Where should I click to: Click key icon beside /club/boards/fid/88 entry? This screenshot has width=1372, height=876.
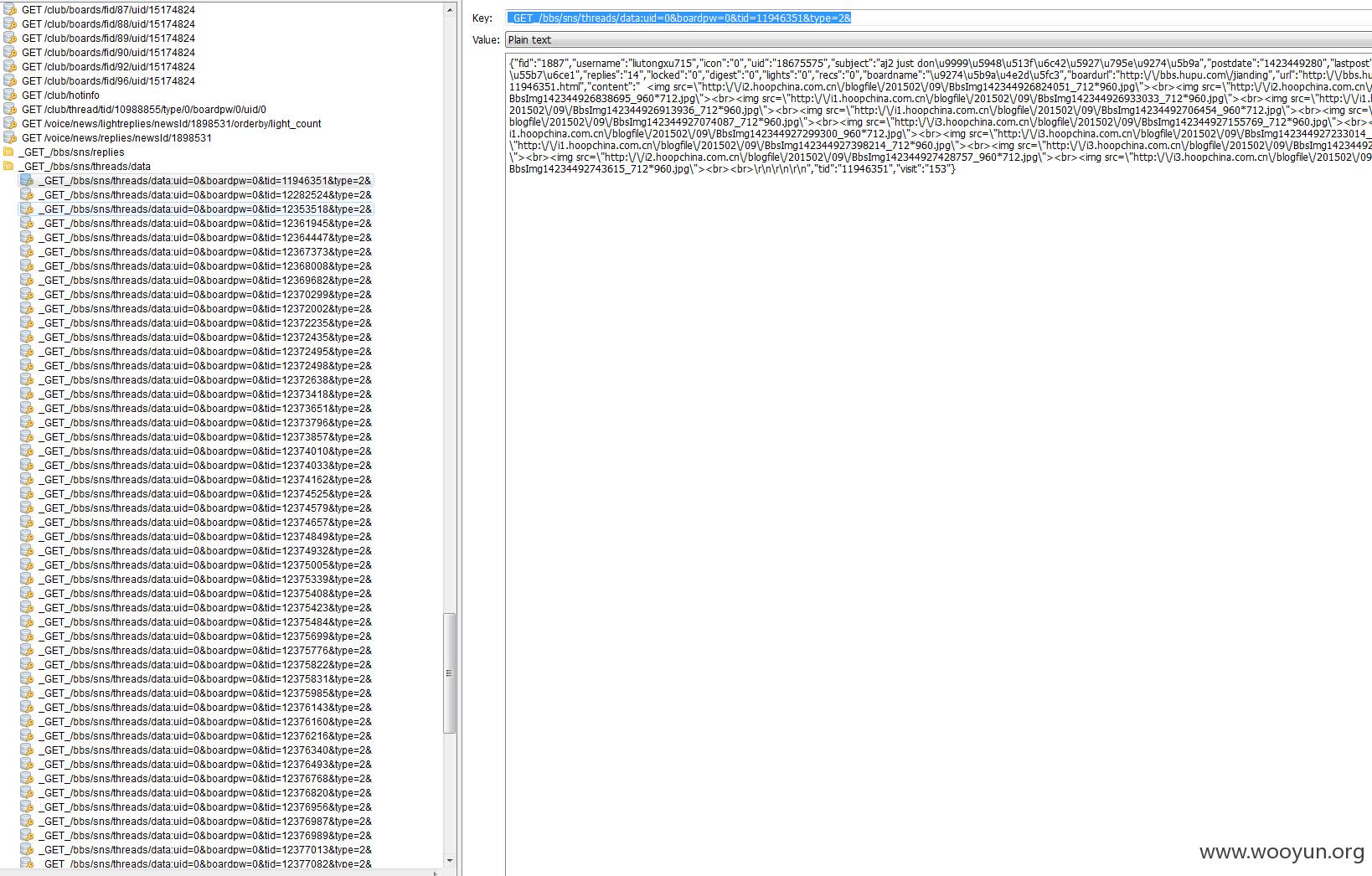[10, 23]
